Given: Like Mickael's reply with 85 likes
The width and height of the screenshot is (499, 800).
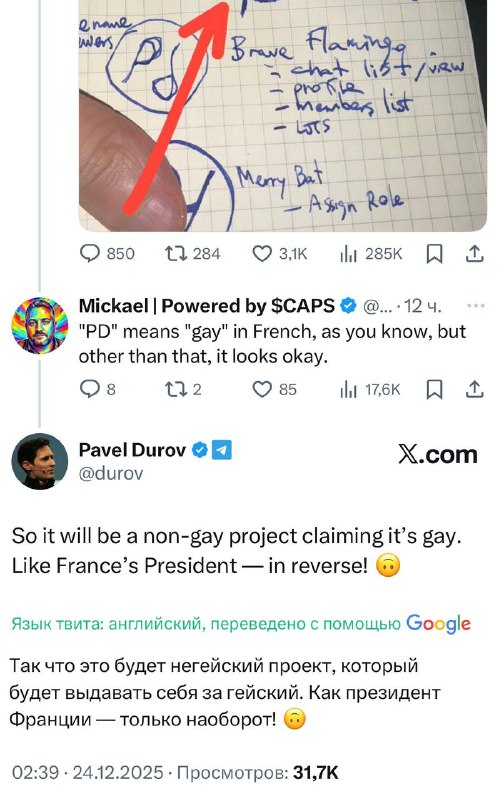Looking at the screenshot, I should pyautogui.click(x=275, y=389).
